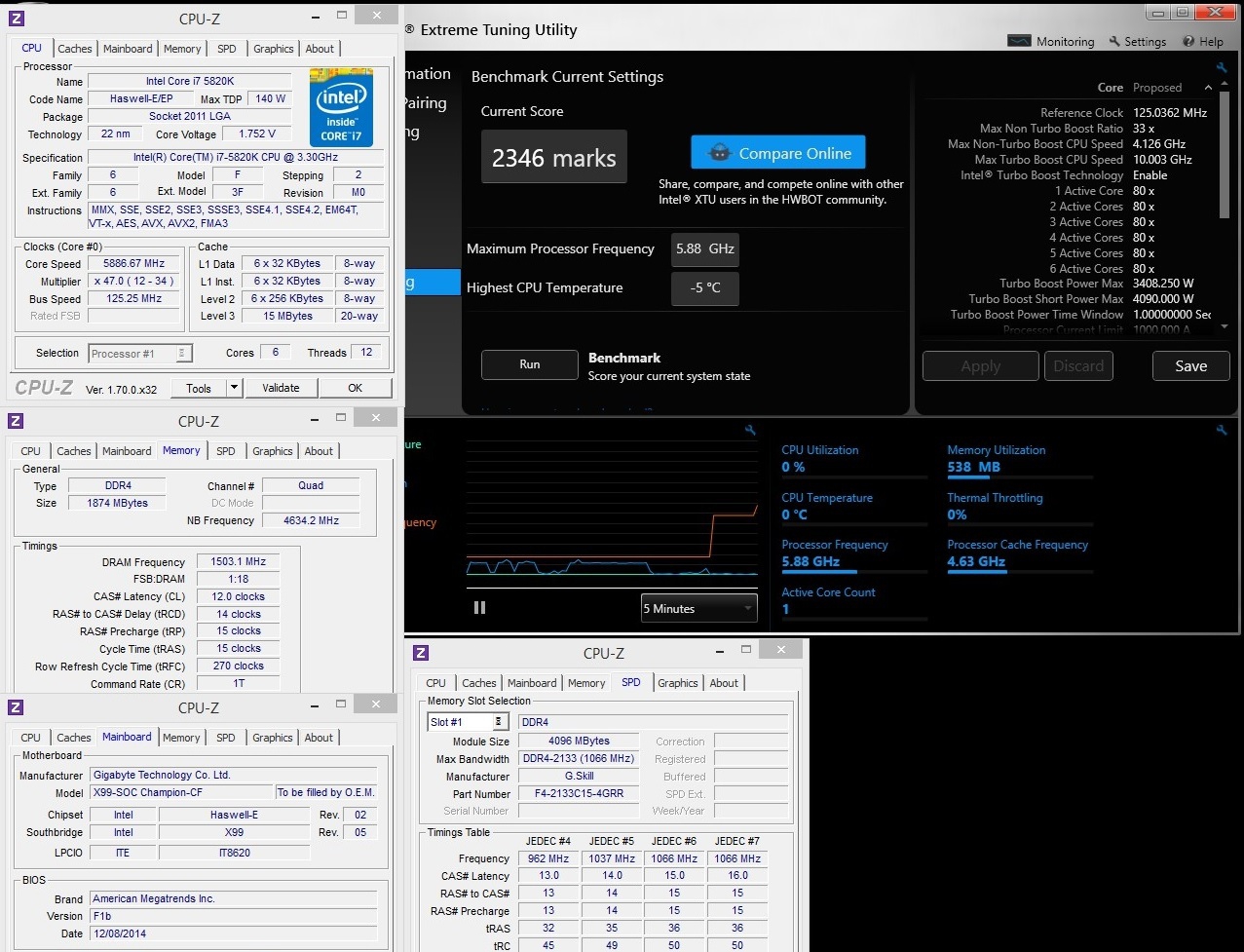Image resolution: width=1244 pixels, height=952 pixels.
Task: Click the Compare Online button
Action: pyautogui.click(x=778, y=153)
